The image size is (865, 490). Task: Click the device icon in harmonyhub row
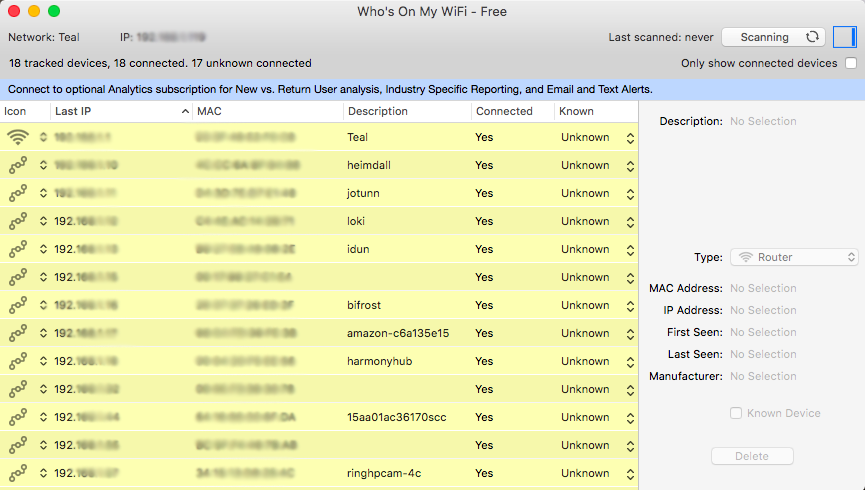coord(17,361)
